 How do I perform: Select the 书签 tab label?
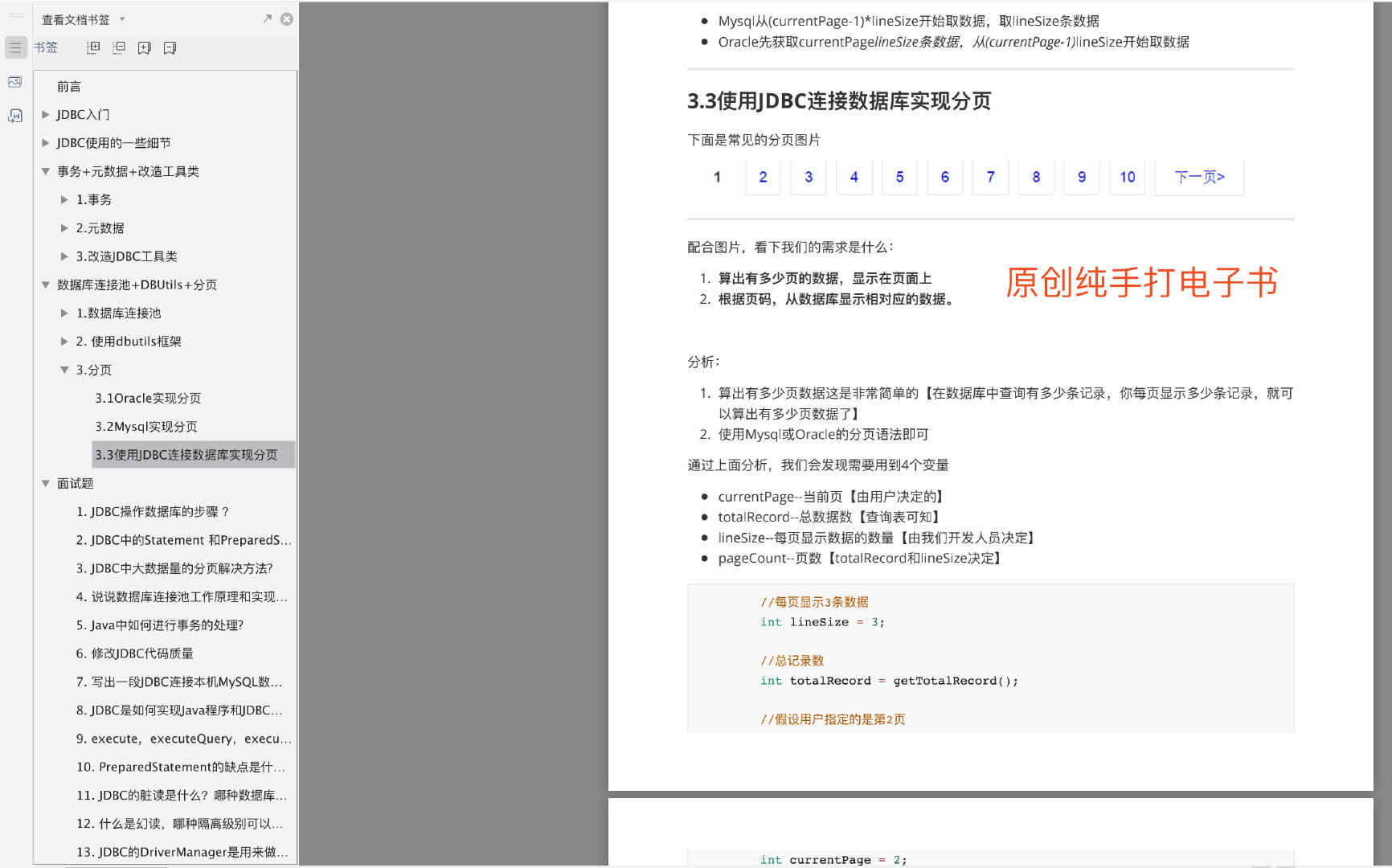coord(46,47)
